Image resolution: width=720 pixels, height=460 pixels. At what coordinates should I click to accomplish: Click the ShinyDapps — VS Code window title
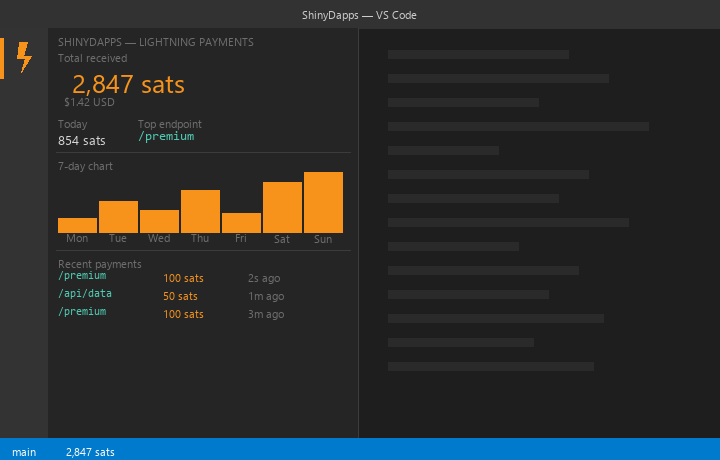point(359,15)
